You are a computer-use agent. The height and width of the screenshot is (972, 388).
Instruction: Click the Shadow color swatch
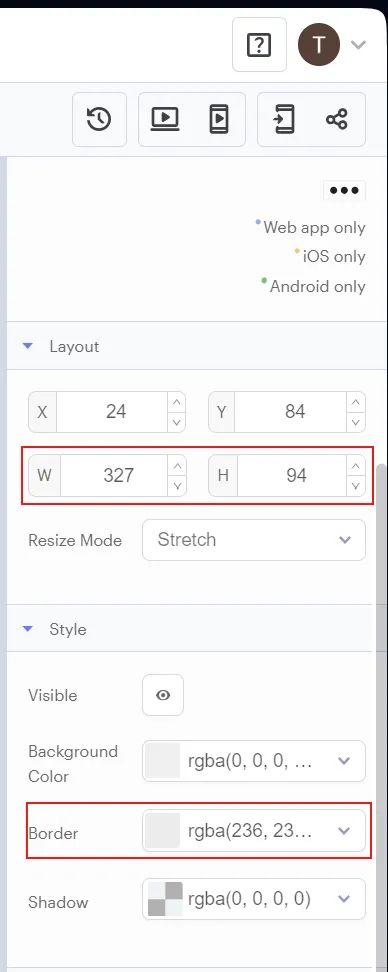pos(165,899)
